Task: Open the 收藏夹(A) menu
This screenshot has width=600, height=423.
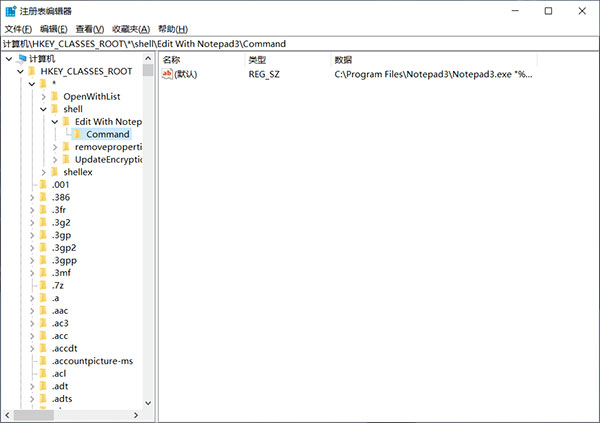Action: click(x=132, y=29)
